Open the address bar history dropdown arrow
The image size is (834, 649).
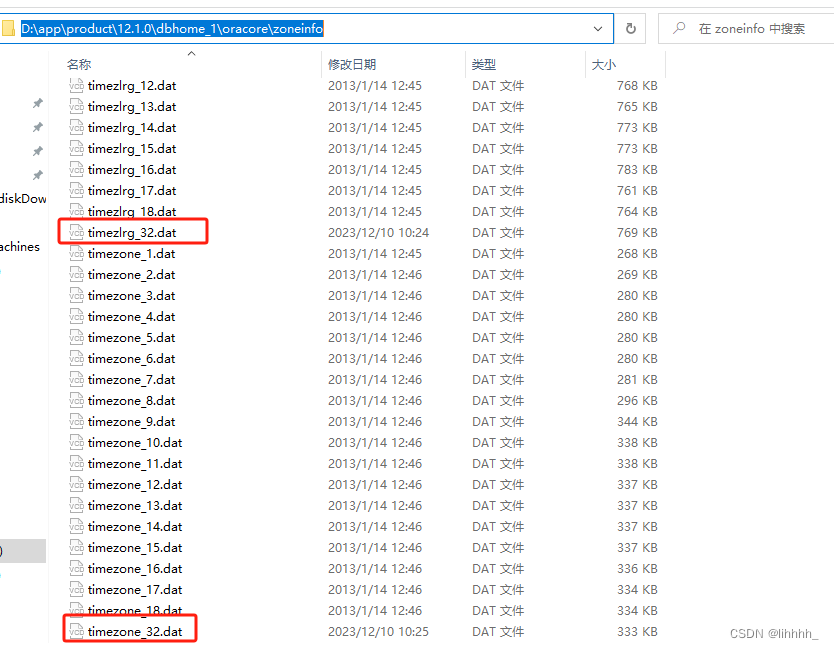tap(598, 28)
